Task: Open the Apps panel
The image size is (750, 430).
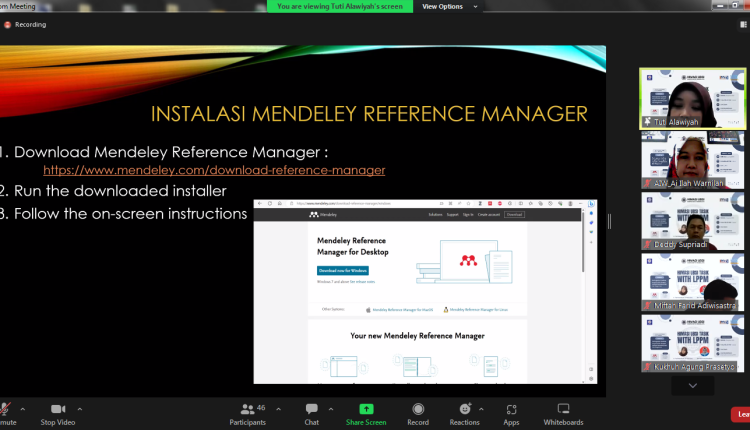Action: pos(511,414)
